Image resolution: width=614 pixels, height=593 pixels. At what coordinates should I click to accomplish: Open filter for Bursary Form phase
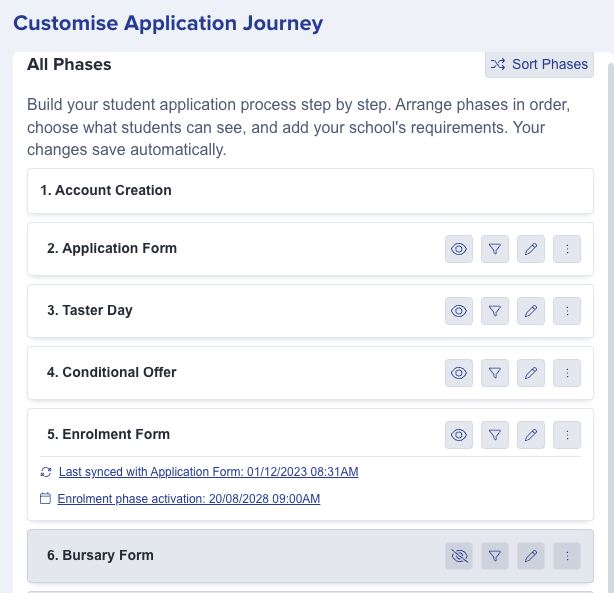point(495,556)
